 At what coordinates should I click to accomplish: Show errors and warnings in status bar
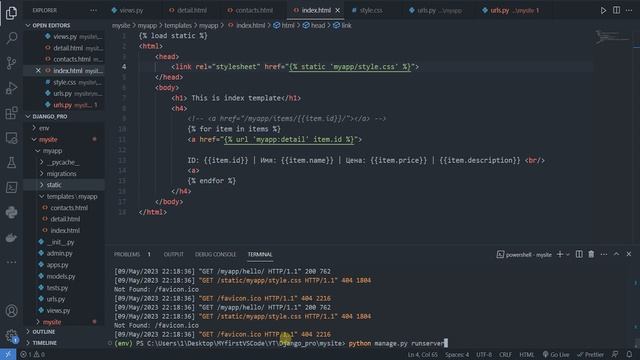[x=33, y=354]
